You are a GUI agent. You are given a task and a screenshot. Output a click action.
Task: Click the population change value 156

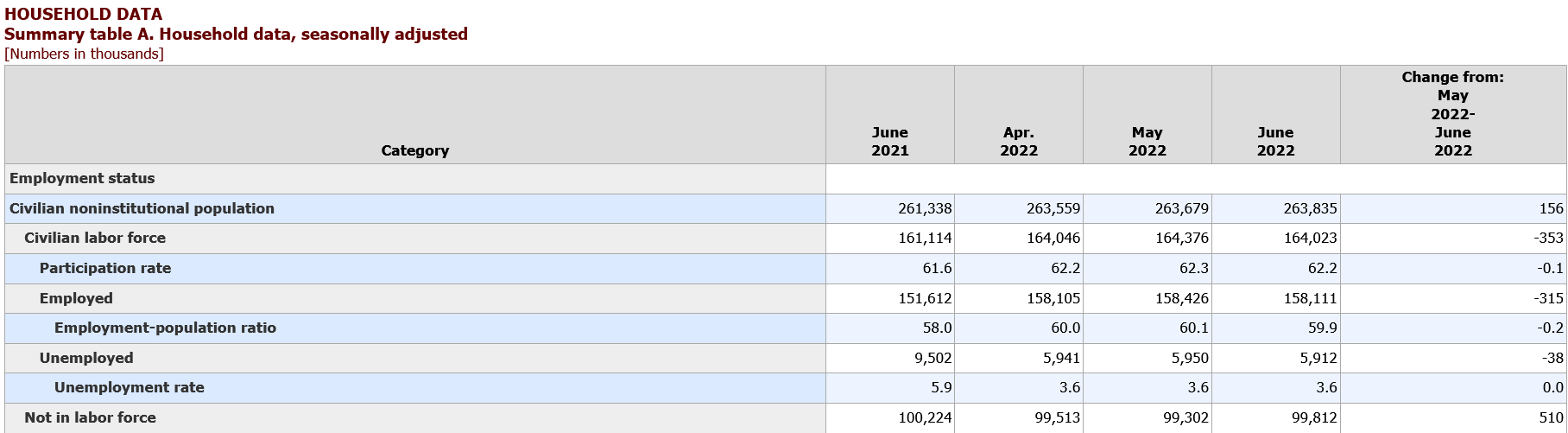tap(1551, 208)
